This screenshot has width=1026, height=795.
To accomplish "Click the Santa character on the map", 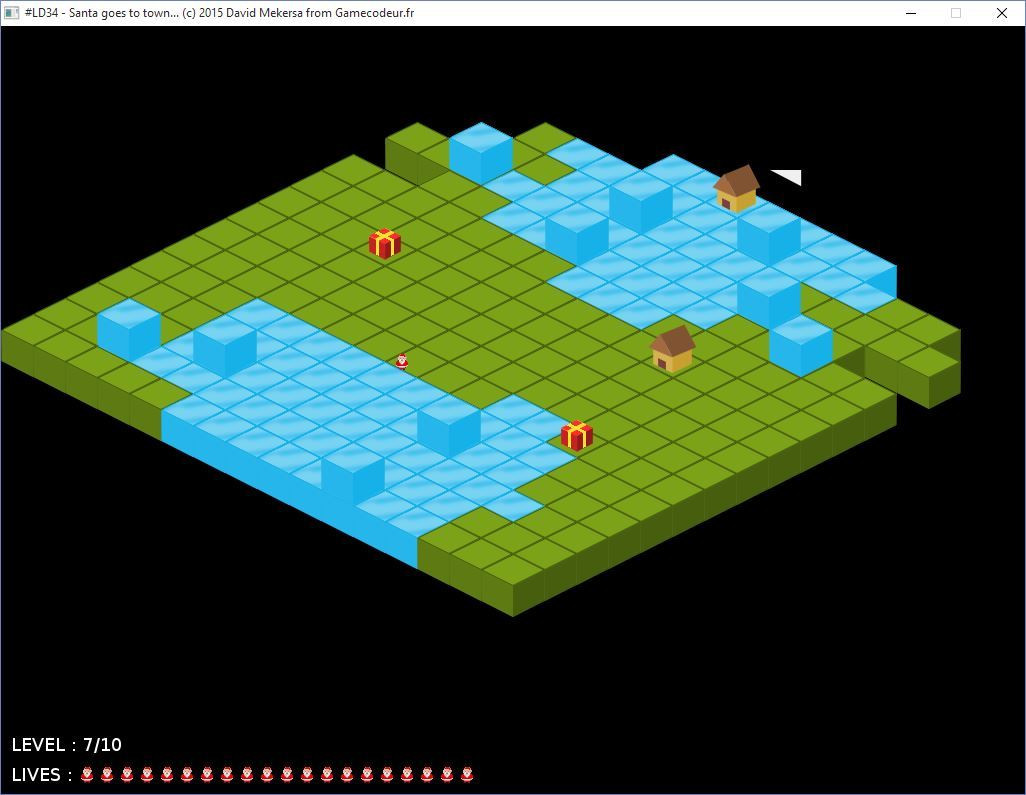I will tap(402, 361).
